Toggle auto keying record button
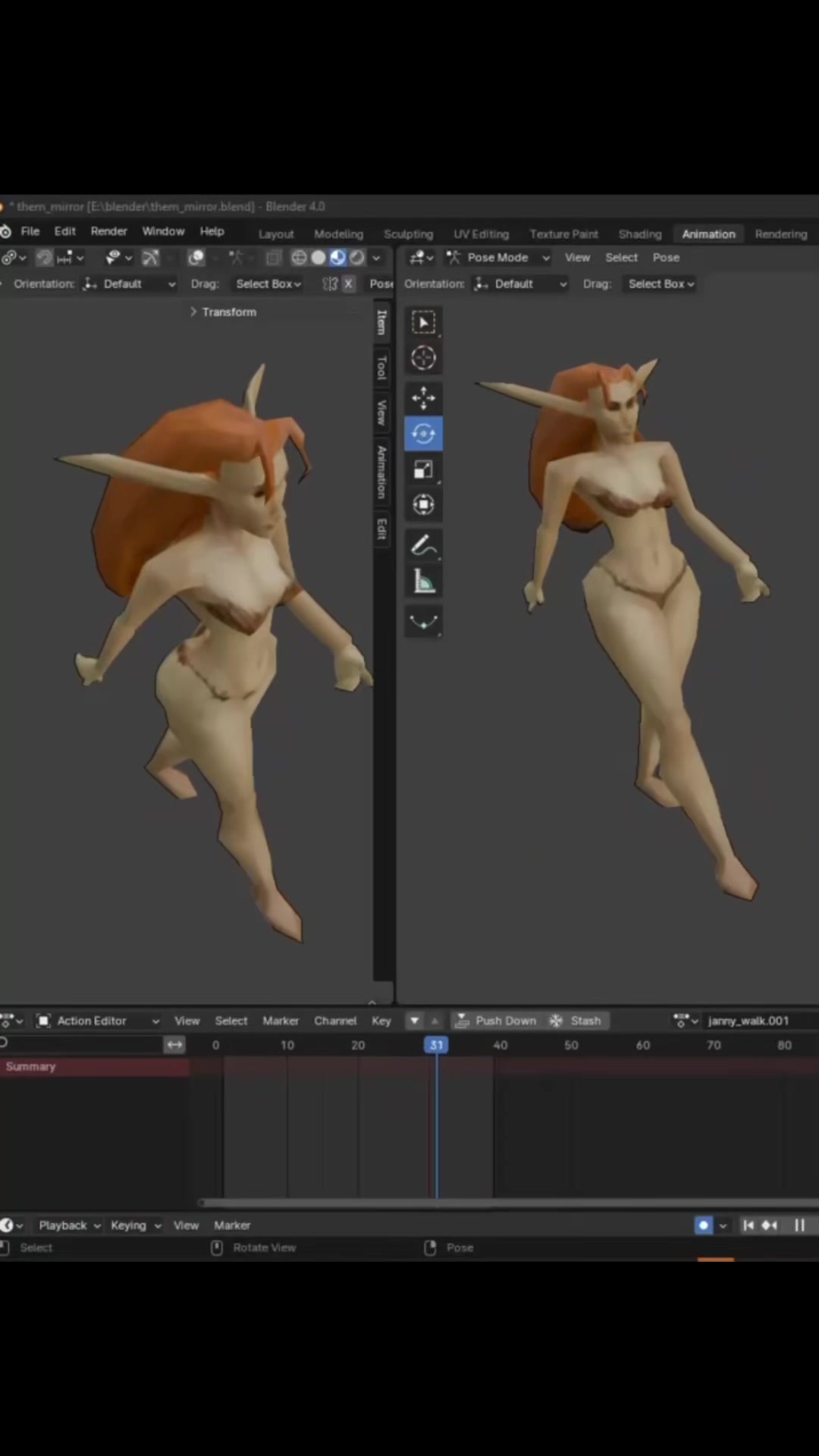The height and width of the screenshot is (1456, 819). pyautogui.click(x=703, y=1225)
